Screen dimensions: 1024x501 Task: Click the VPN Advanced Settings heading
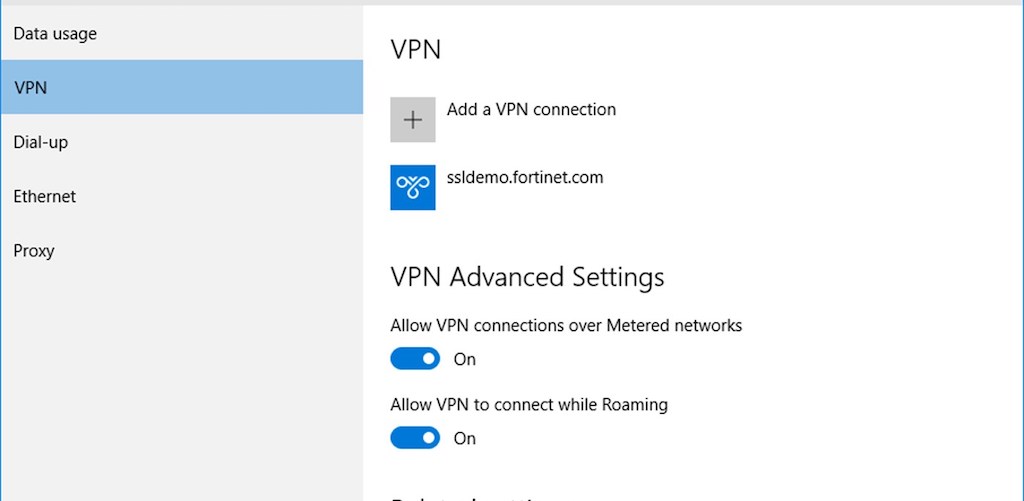point(527,277)
